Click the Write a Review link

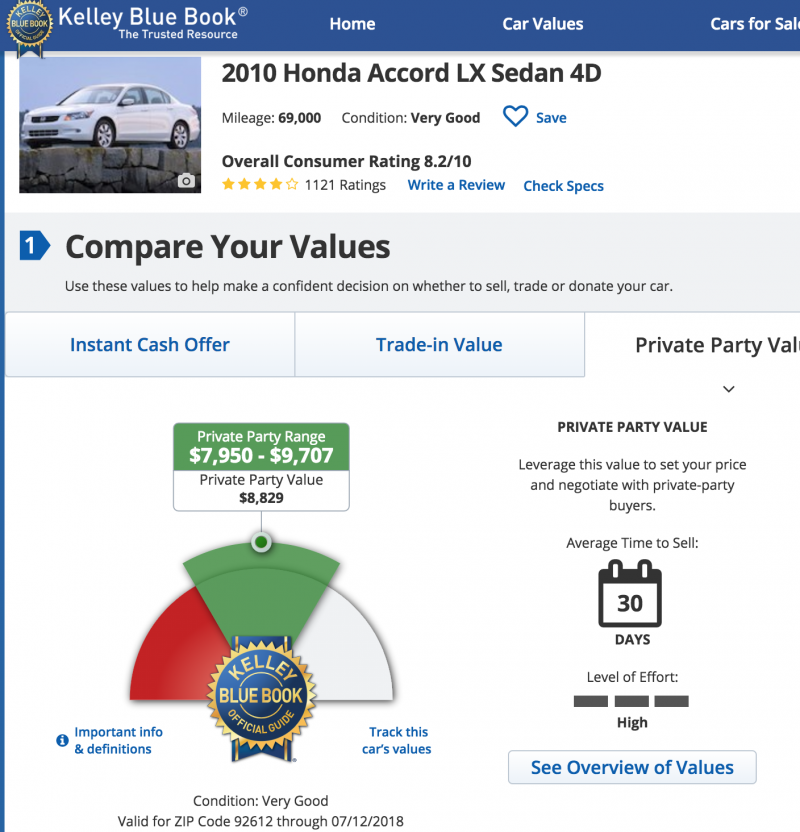(x=456, y=185)
